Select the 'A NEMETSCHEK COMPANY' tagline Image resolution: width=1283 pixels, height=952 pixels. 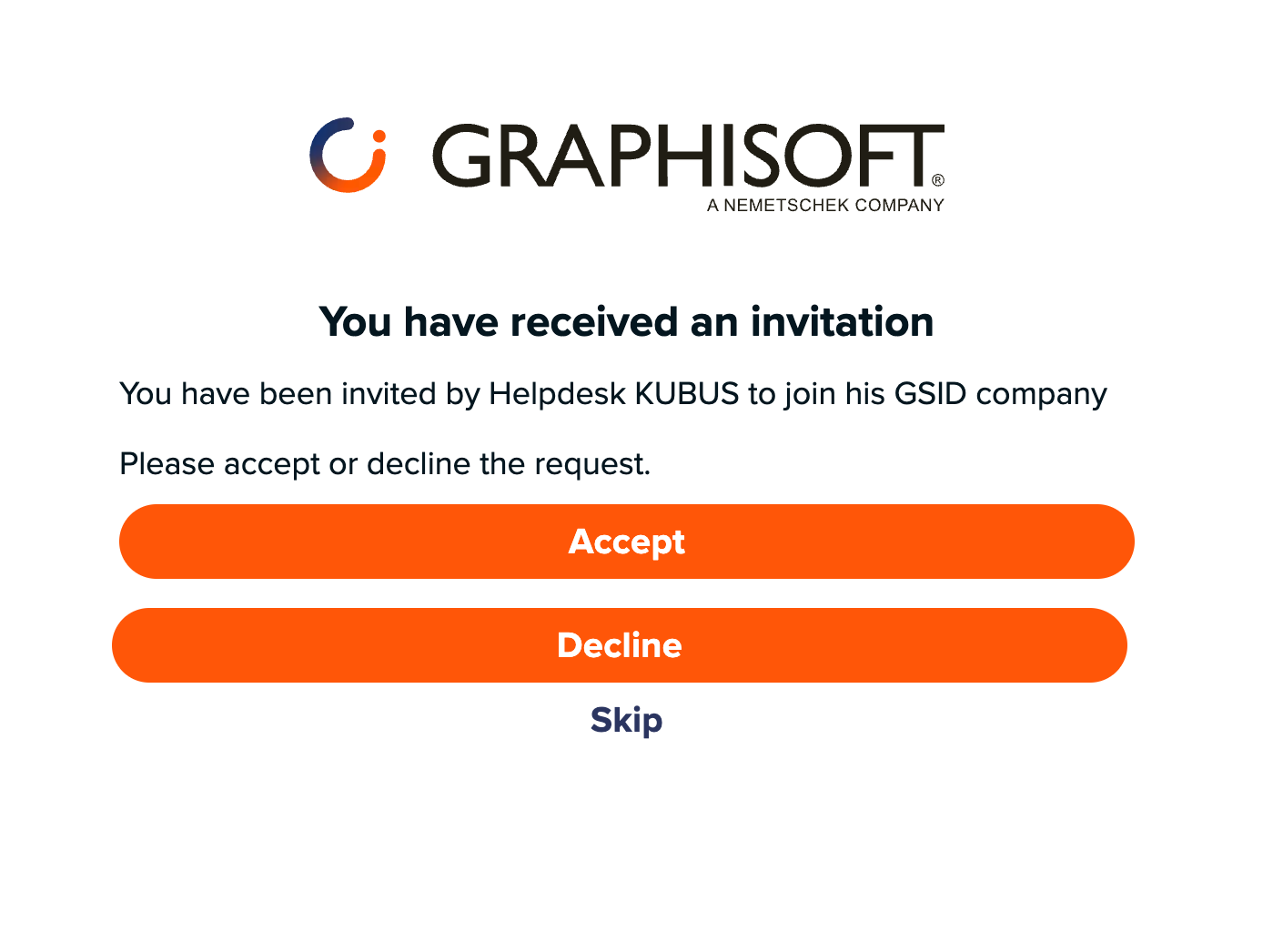click(x=825, y=206)
